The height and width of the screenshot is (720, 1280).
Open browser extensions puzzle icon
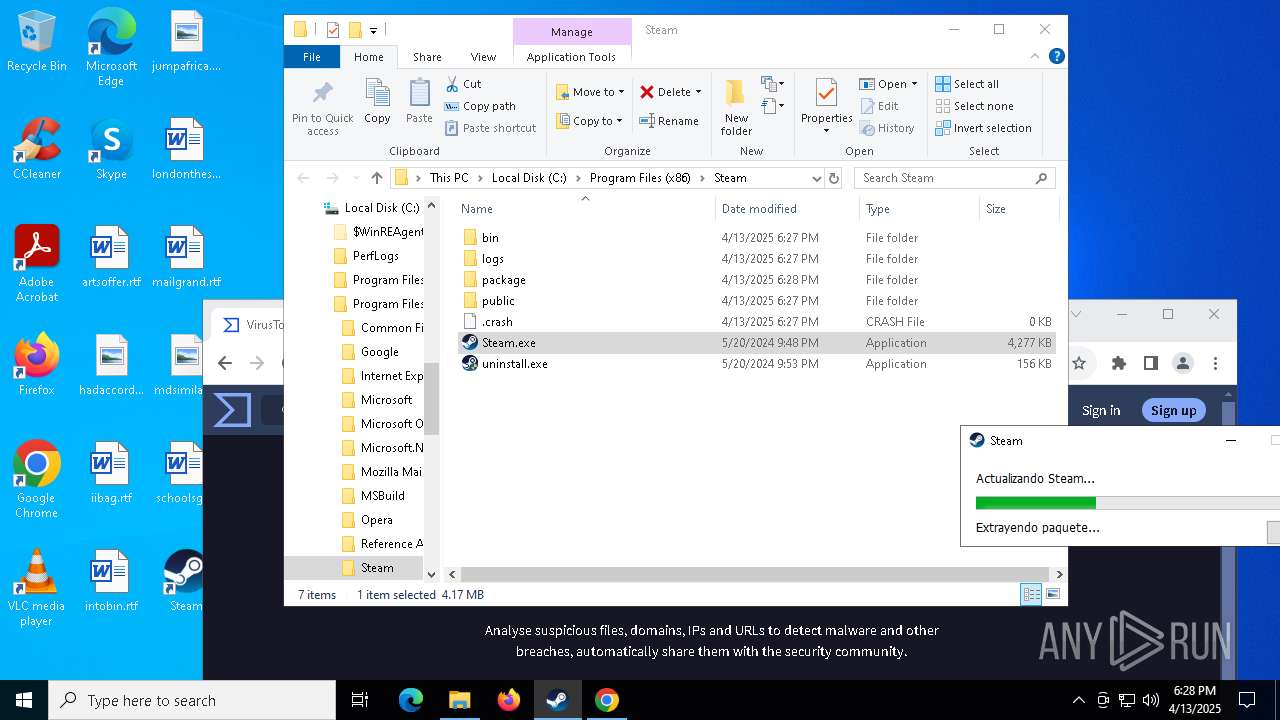pos(1119,363)
